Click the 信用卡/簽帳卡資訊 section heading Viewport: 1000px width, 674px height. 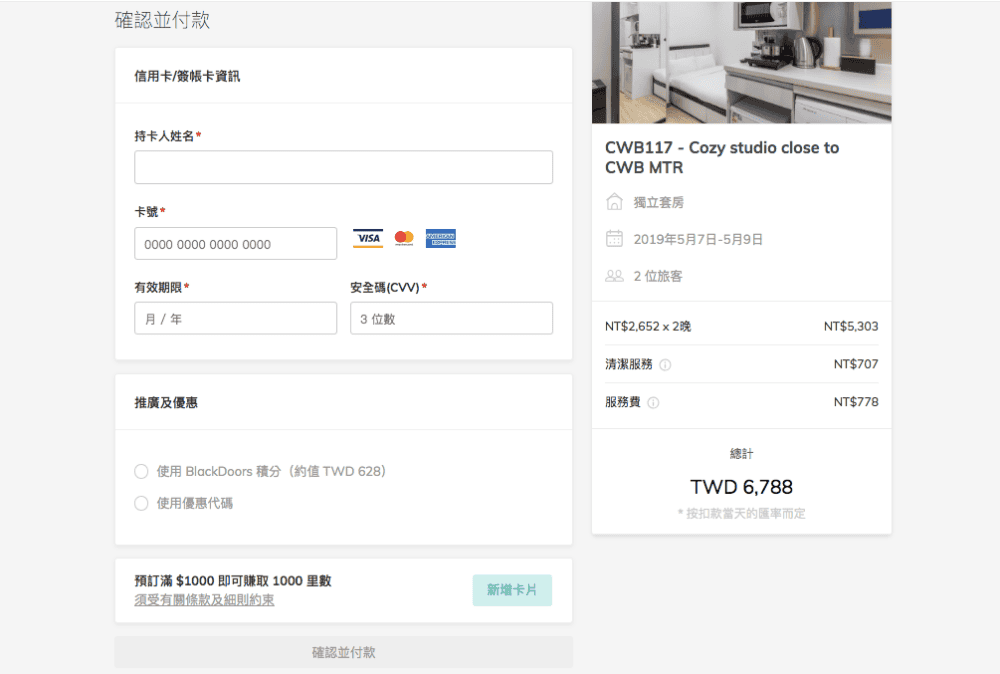click(x=187, y=76)
